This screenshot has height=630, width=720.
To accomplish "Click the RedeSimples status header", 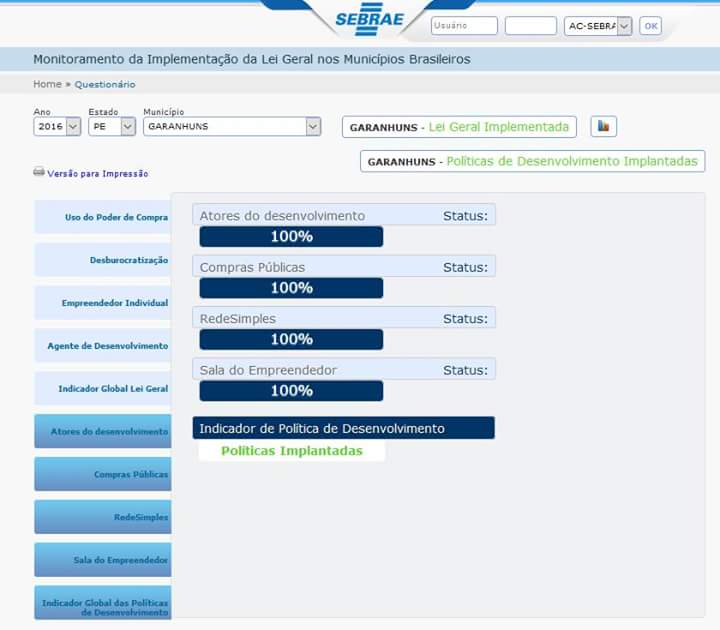I will [x=344, y=318].
